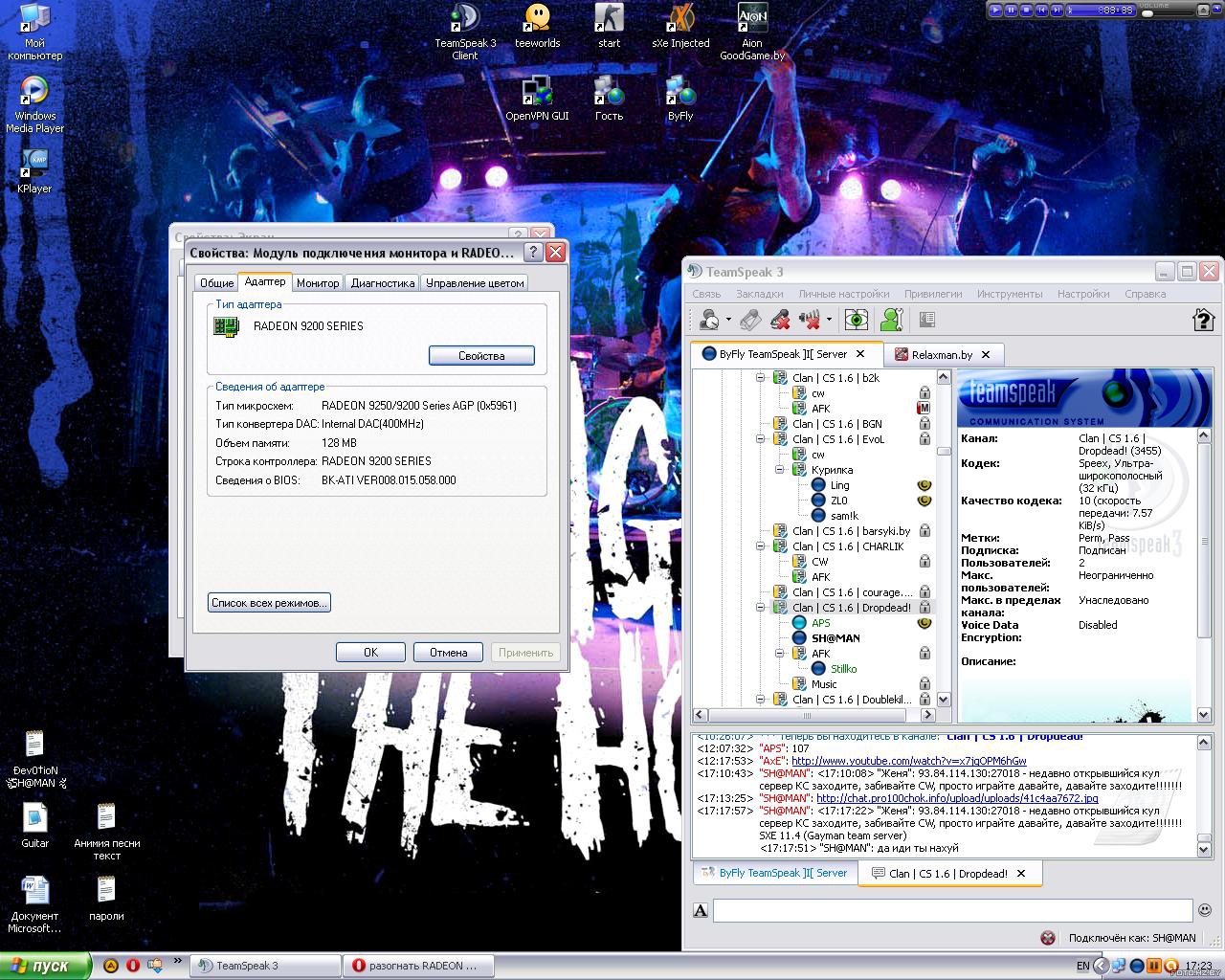1225x980 pixels.
Task: Collapse the Clan | CS 1.6 | b2k channel
Action: tap(761, 378)
